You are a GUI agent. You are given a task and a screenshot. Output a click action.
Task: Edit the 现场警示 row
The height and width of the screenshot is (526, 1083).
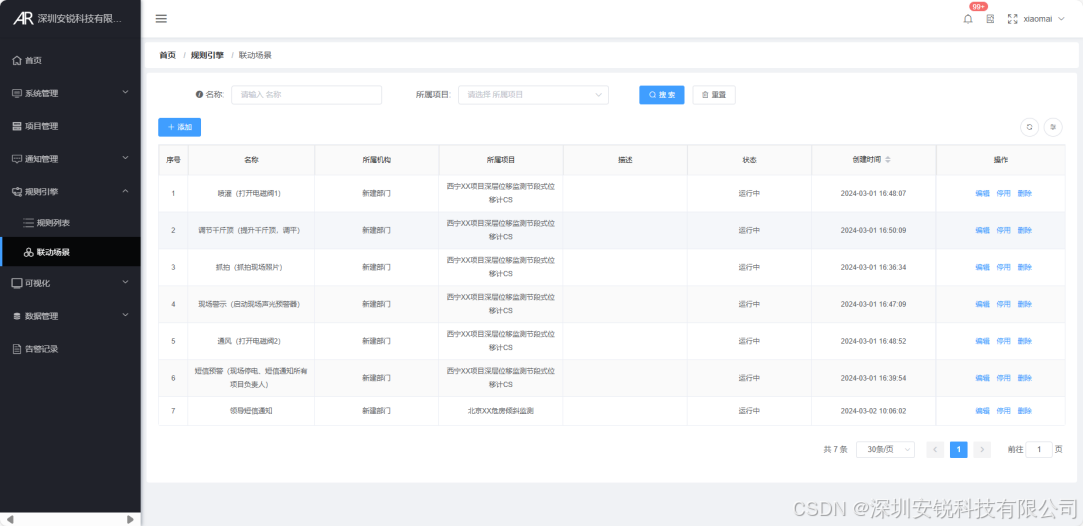click(982, 304)
